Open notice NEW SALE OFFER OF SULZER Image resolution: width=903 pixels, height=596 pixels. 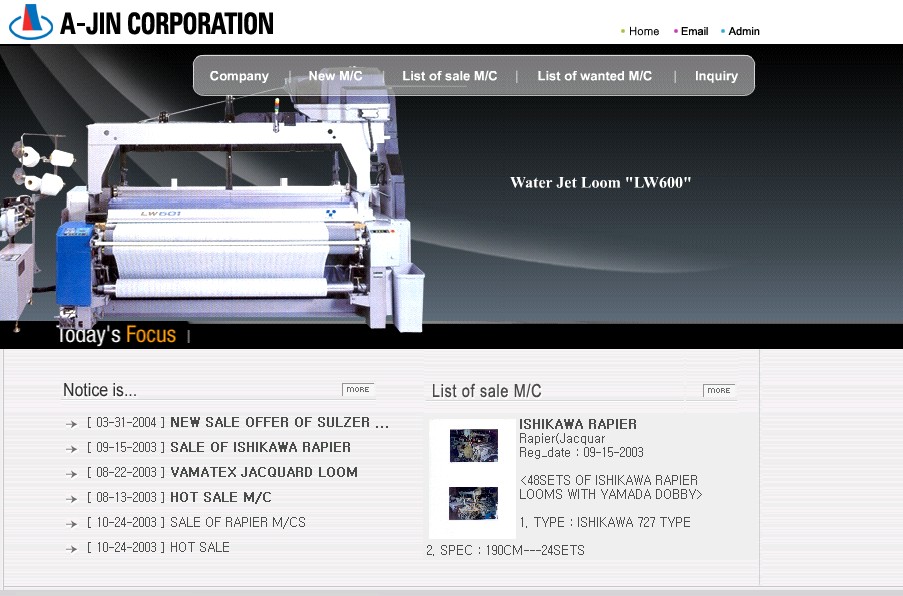(x=279, y=422)
